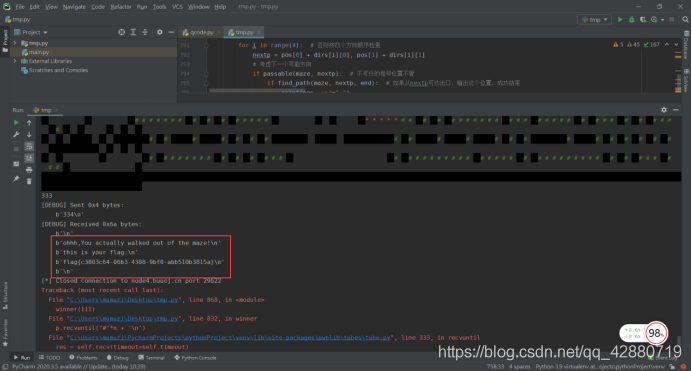Click the Python 3.9 interpreter status entry
Viewport: 692px width, 371px height.
point(600,367)
